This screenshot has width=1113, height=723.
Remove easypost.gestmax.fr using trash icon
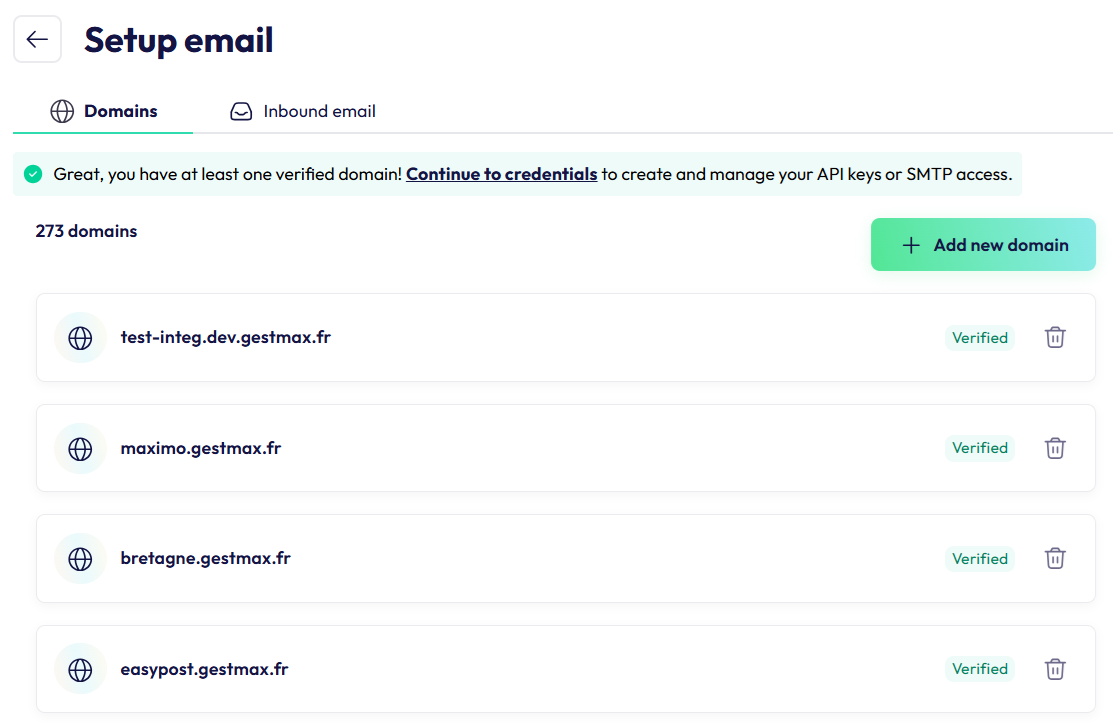tap(1055, 669)
